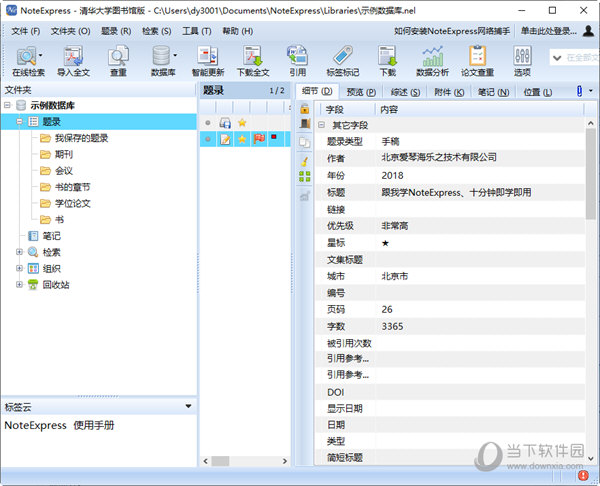Toggle the star on the selected record row

[242, 139]
